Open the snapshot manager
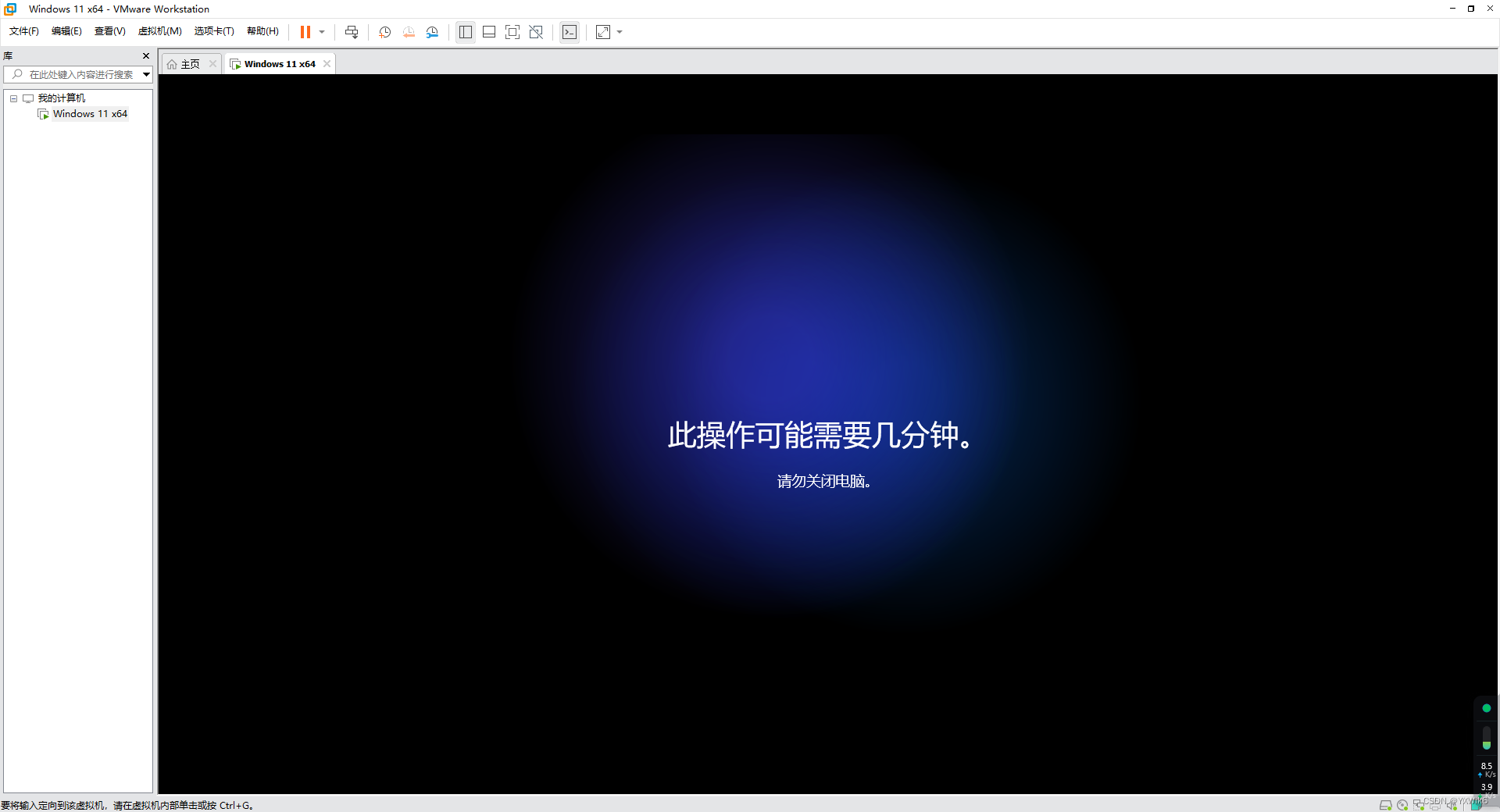1500x812 pixels. pos(432,32)
